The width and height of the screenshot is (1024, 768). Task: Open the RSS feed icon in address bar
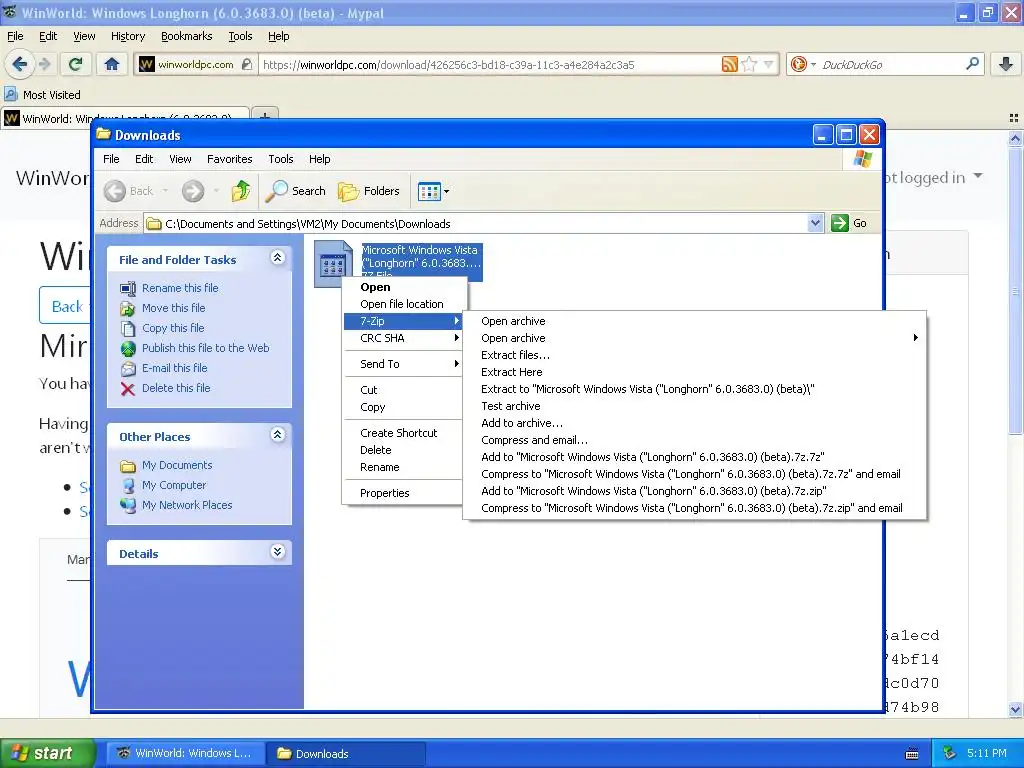(729, 64)
